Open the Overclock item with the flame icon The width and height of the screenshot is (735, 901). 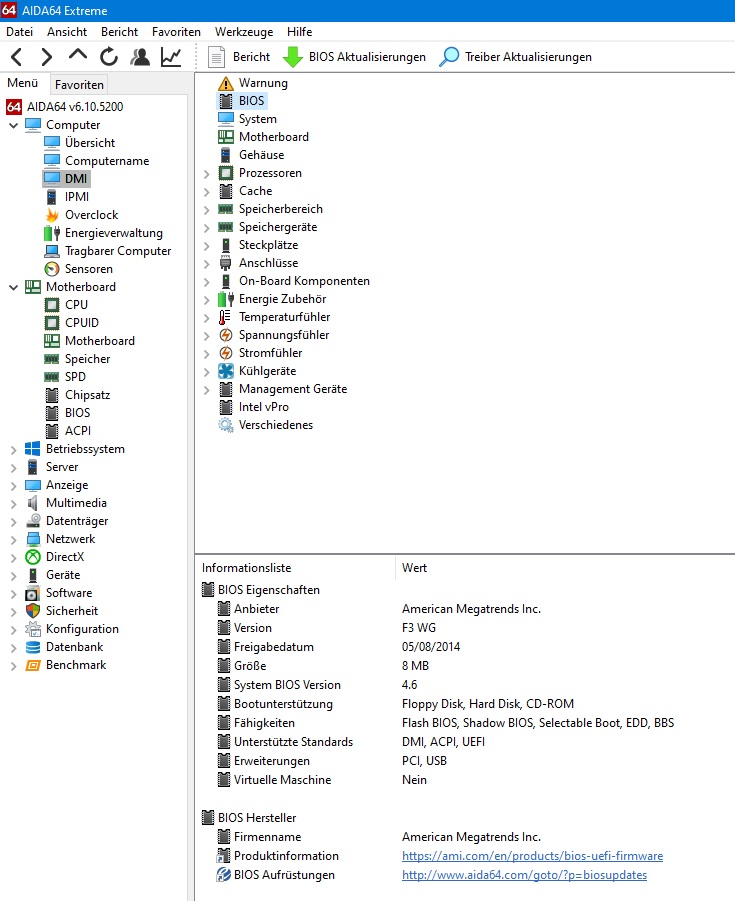(82, 215)
